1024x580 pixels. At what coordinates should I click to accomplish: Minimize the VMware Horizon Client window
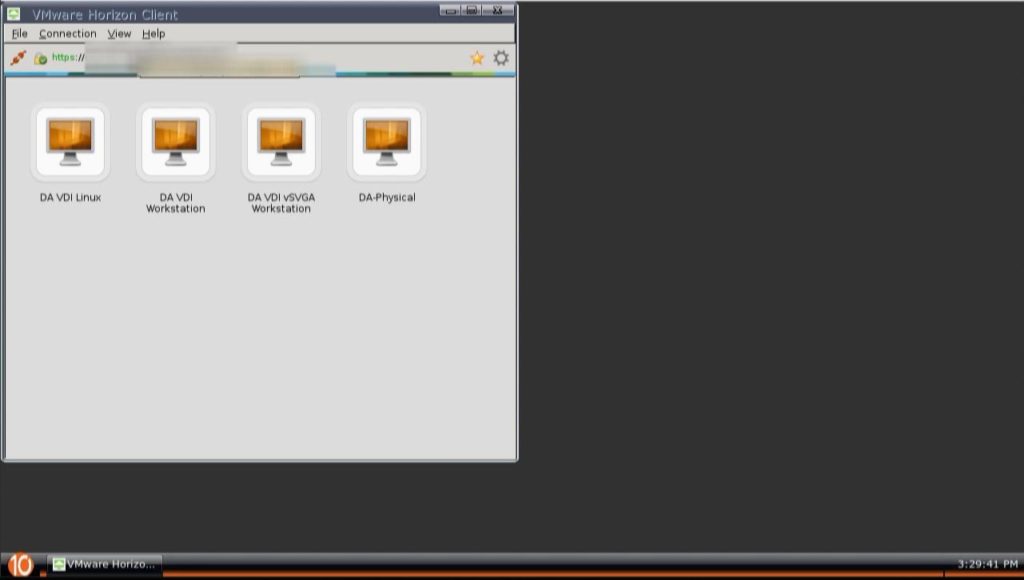point(450,10)
